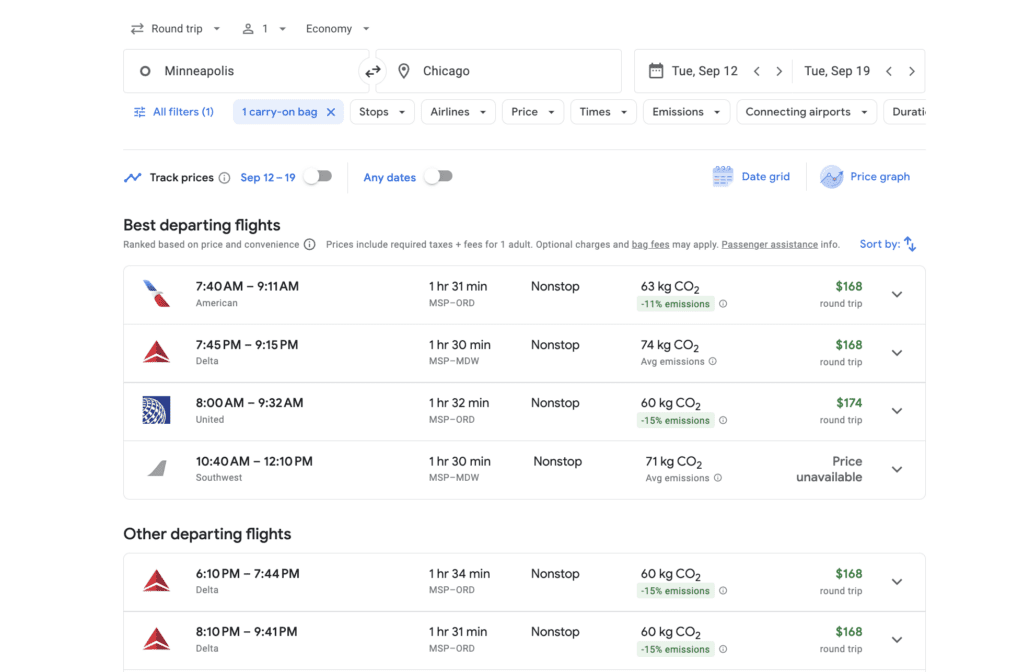This screenshot has width=1024, height=672.
Task: Select the Economy cabin class menu
Action: point(337,28)
